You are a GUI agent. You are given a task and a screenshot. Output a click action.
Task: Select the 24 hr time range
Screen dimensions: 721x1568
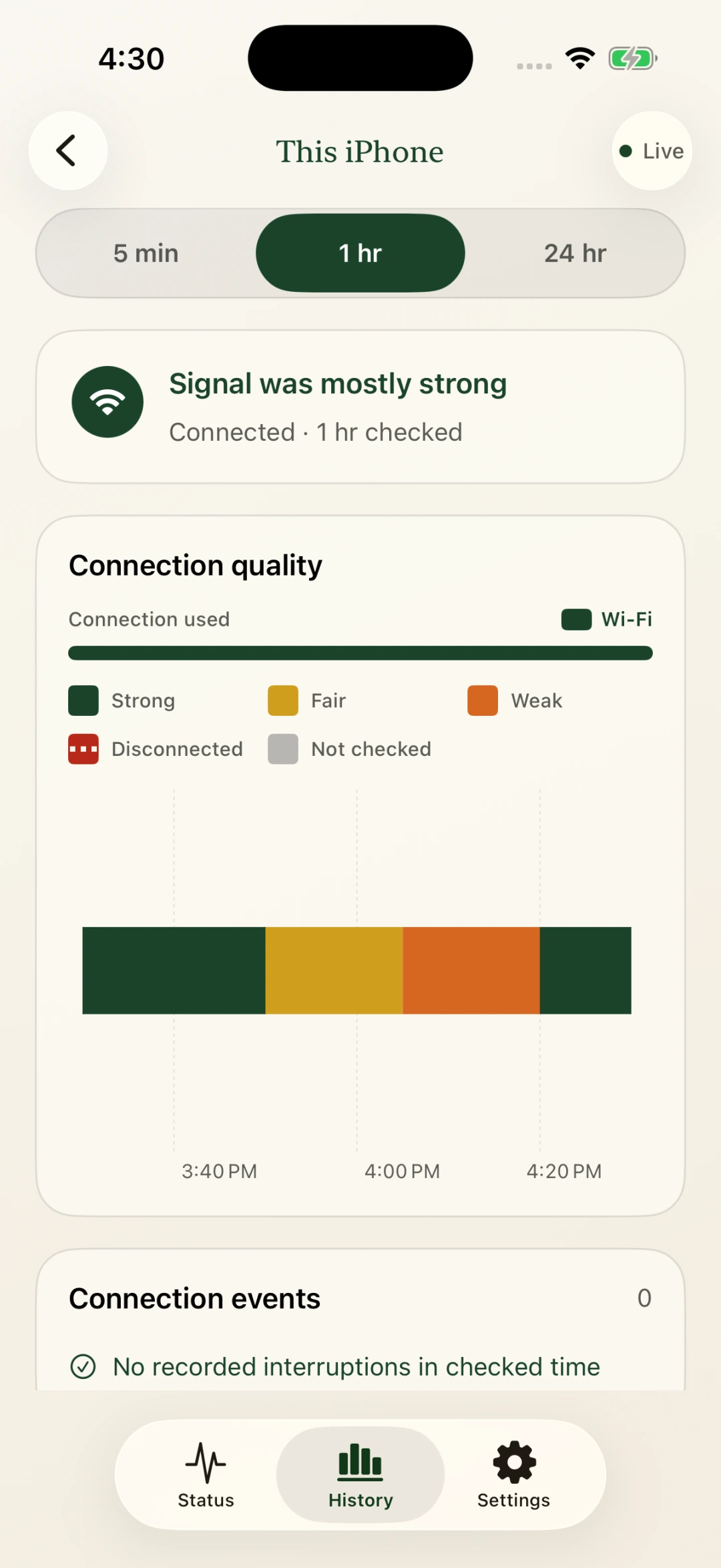(575, 253)
